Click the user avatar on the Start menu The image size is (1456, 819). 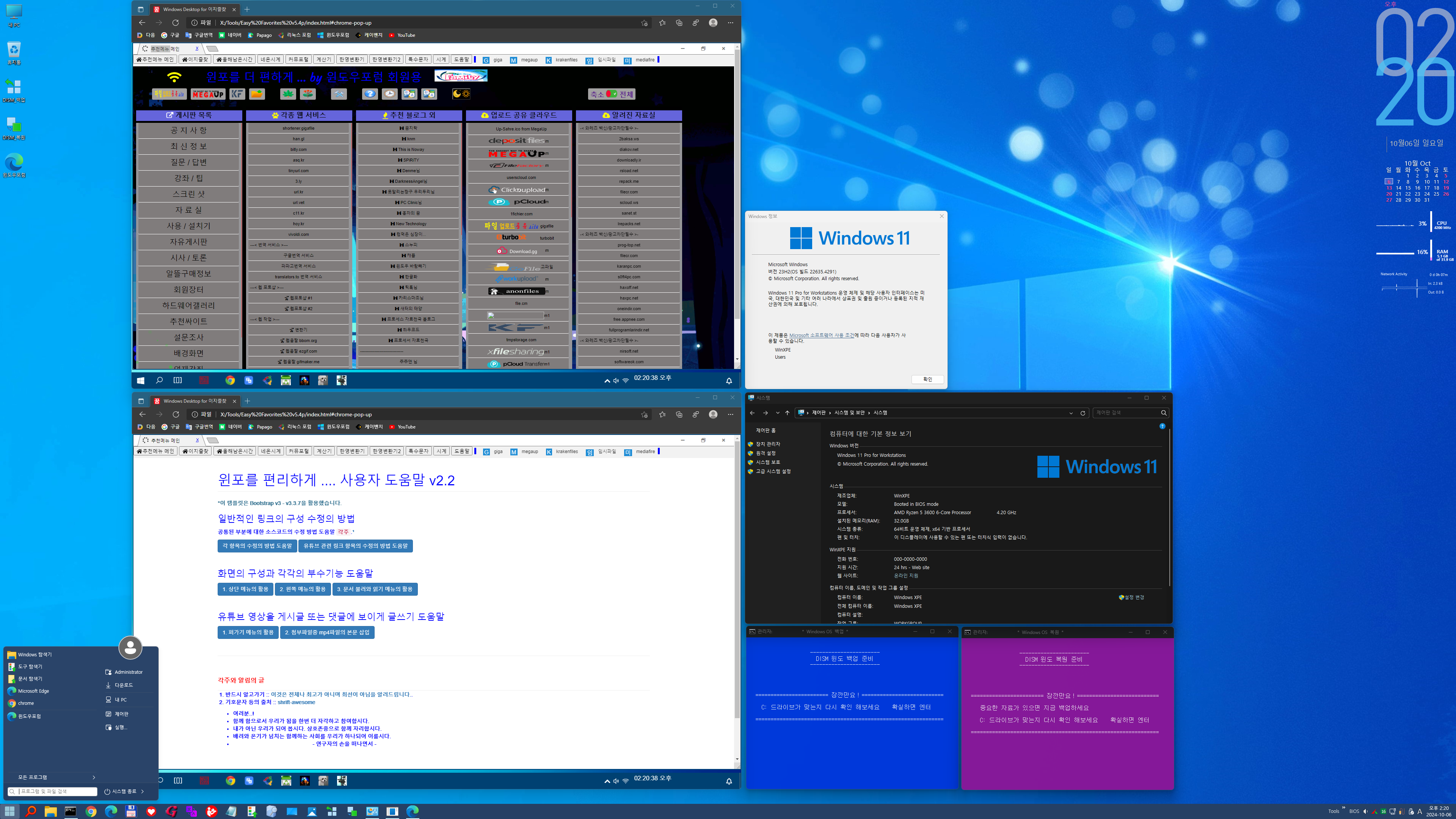pos(130,648)
